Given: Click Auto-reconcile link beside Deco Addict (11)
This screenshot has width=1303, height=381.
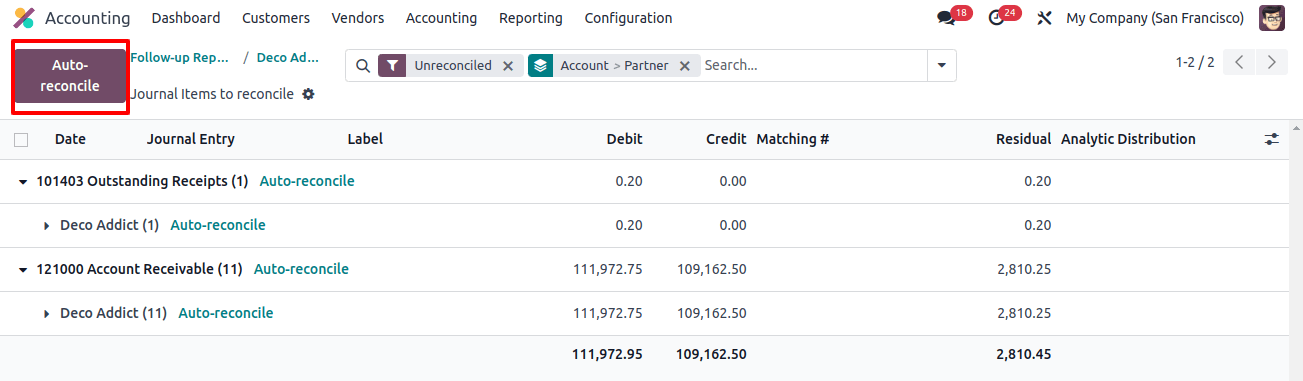Looking at the screenshot, I should pyautogui.click(x=226, y=313).
